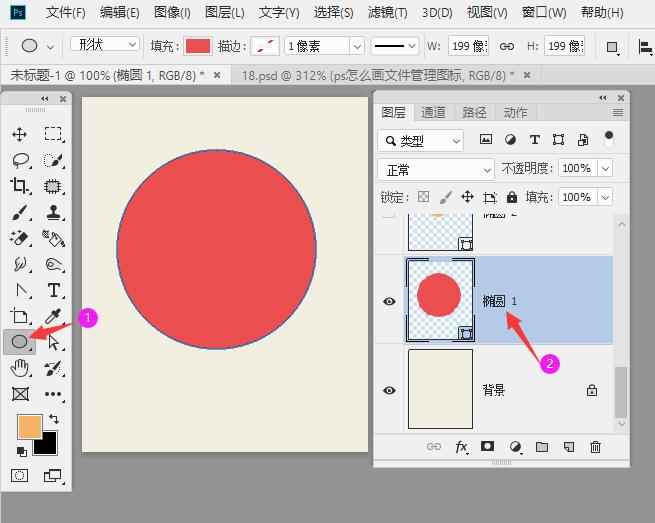Image resolution: width=655 pixels, height=523 pixels.
Task: Delete layer using trash icon
Action: click(596, 447)
